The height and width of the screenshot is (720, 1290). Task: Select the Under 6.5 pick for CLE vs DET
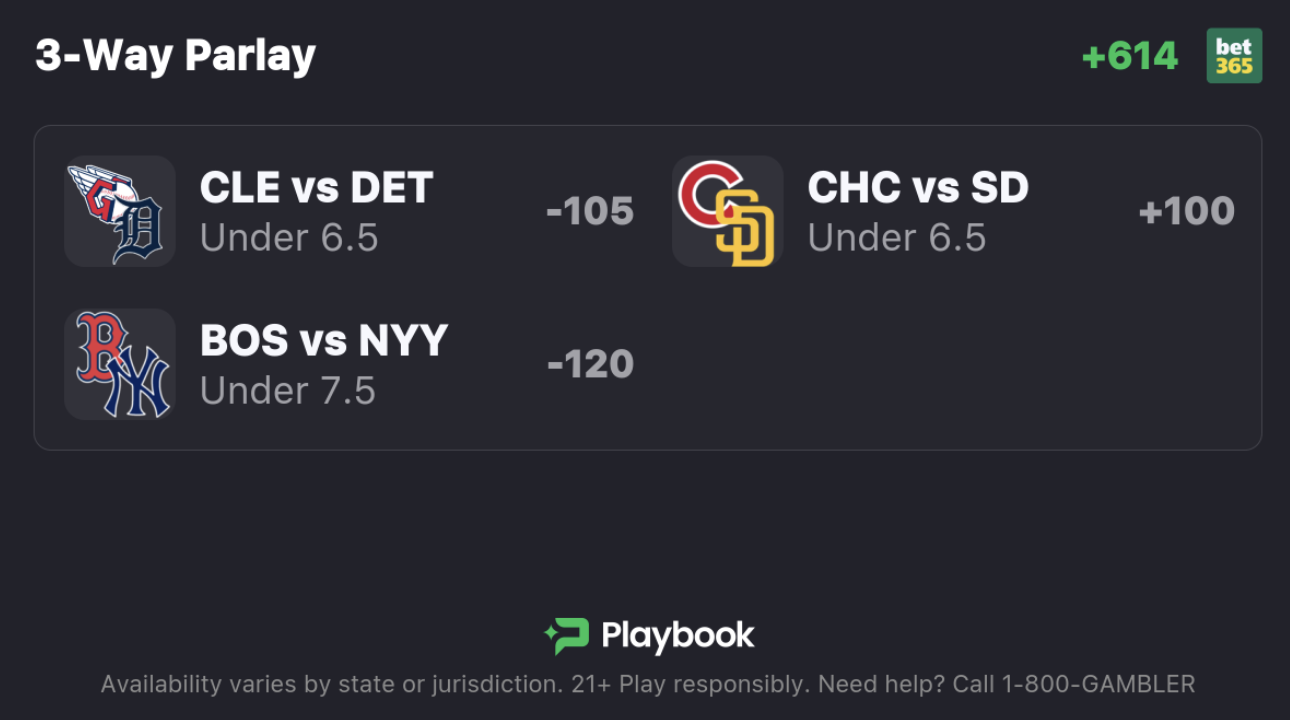(289, 238)
